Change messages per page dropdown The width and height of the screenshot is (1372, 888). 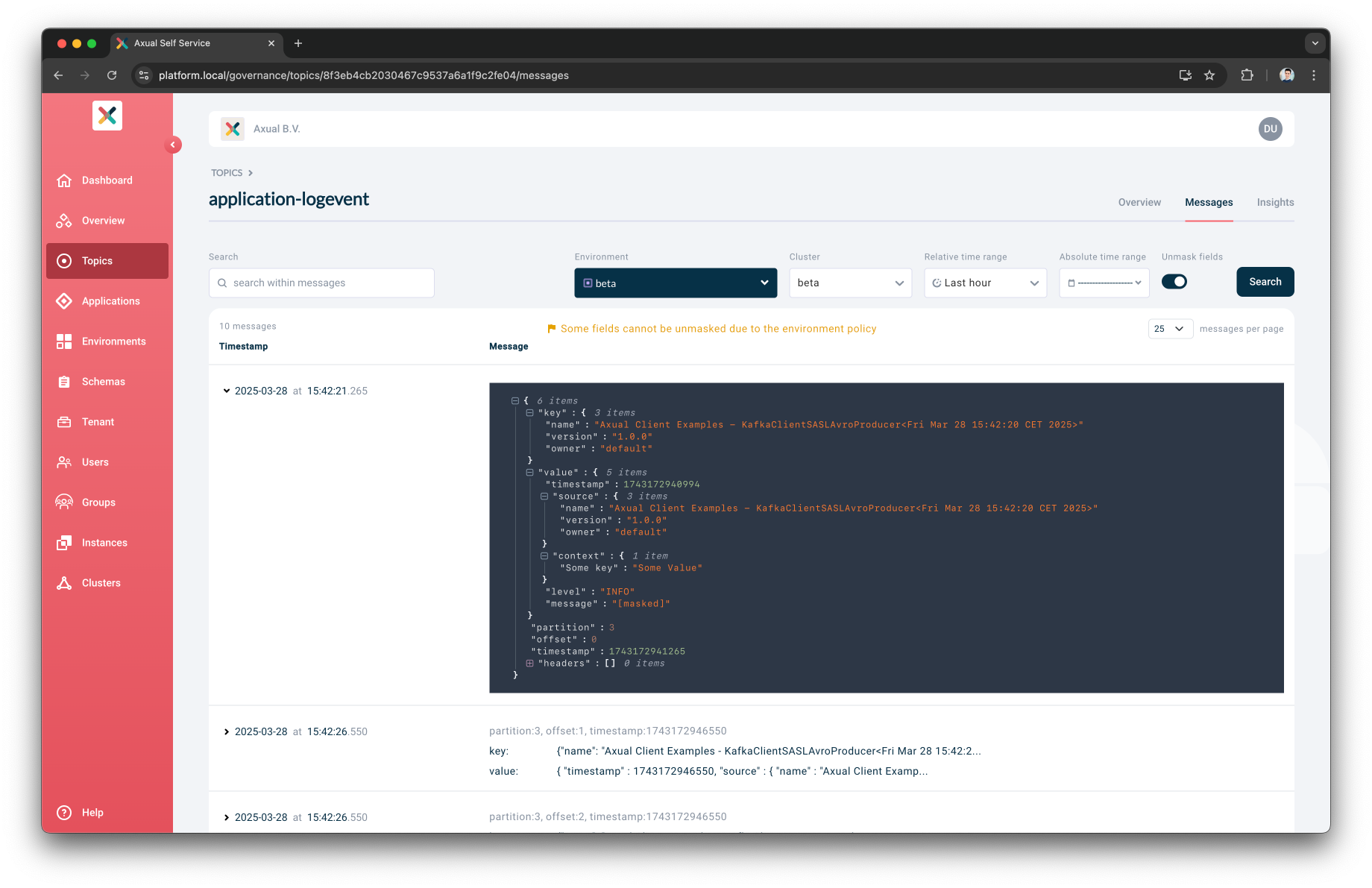point(1170,329)
